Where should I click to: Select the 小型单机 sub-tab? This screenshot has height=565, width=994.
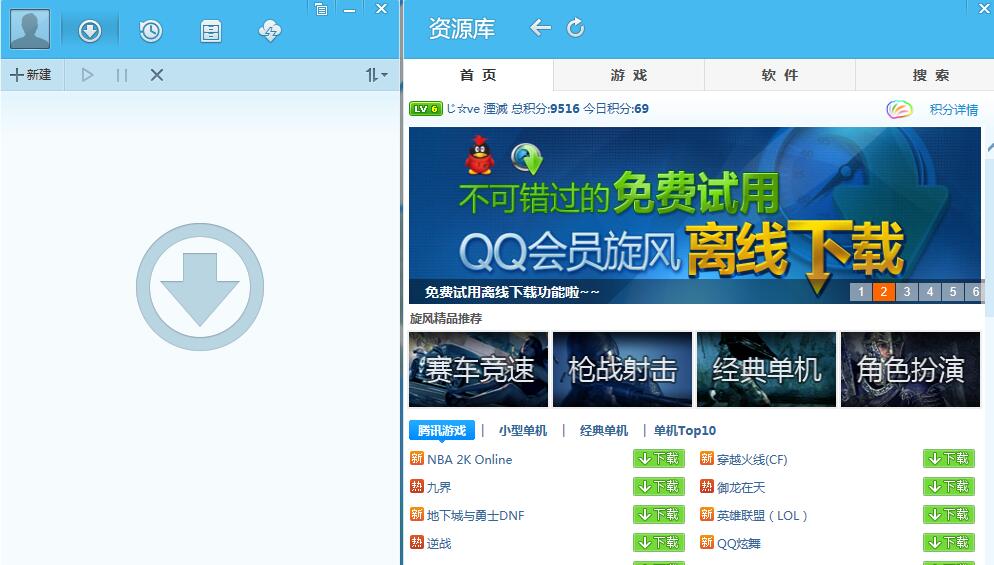coord(523,431)
